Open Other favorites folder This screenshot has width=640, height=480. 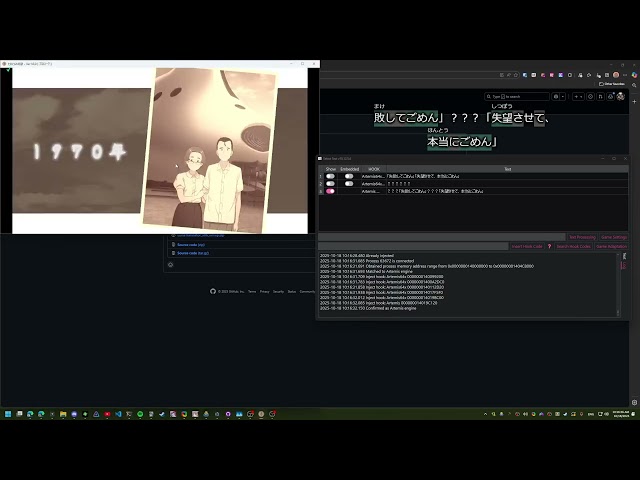click(611, 84)
